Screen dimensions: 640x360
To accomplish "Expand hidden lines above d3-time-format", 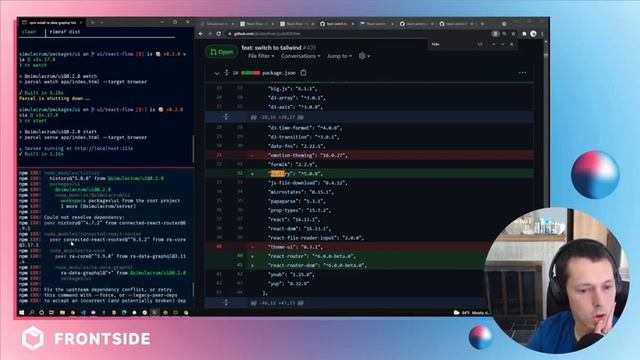I will pos(226,117).
